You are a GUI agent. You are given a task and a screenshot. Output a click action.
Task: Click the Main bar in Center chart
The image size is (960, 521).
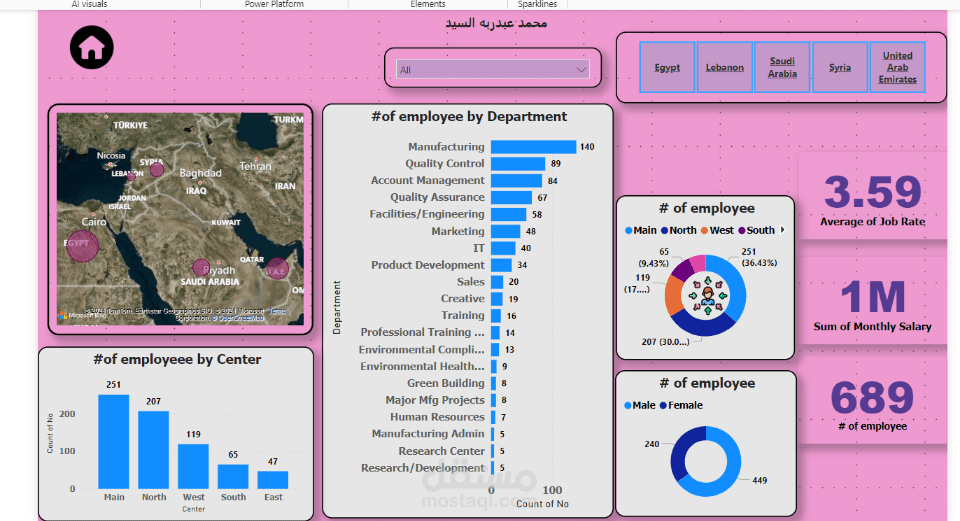point(114,441)
